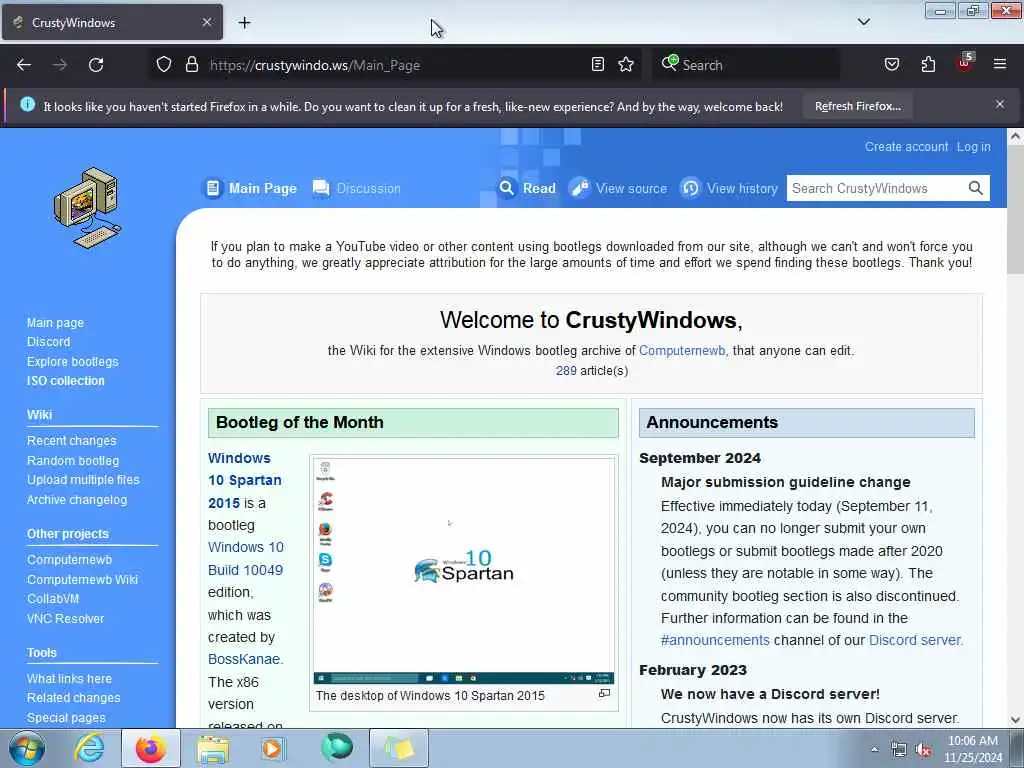
Task: Click the Windows 10 Spartan desktop thumbnail
Action: click(x=464, y=571)
